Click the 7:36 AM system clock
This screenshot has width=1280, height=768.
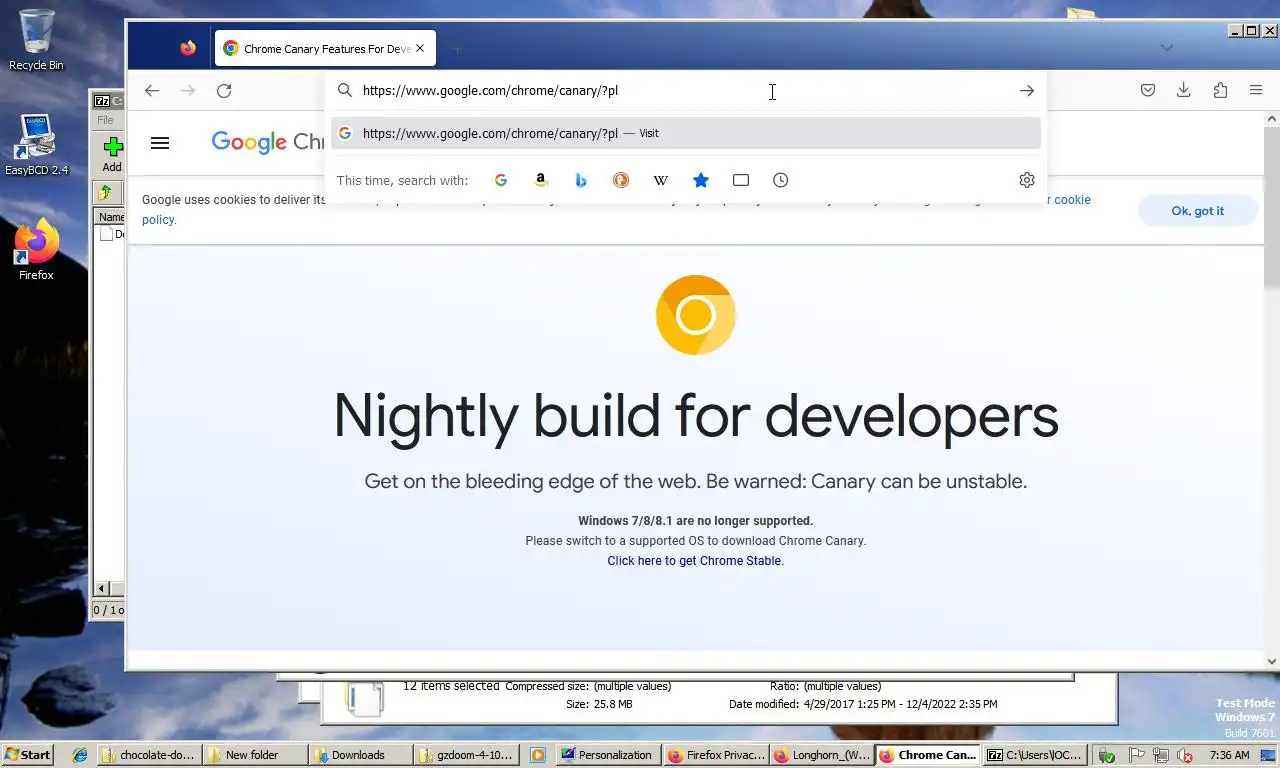[x=1230, y=755]
